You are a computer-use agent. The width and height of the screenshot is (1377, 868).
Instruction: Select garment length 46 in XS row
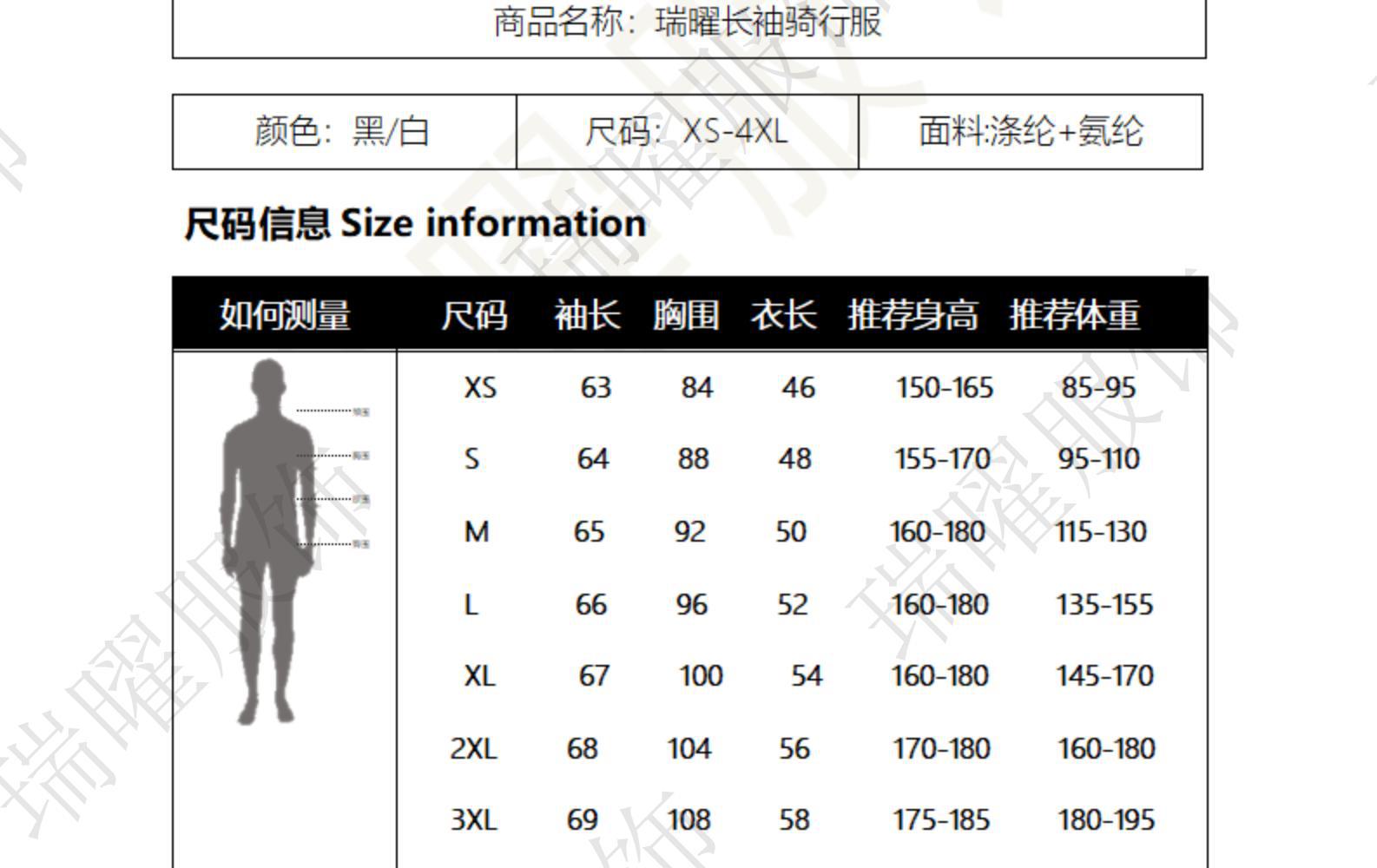coord(798,387)
